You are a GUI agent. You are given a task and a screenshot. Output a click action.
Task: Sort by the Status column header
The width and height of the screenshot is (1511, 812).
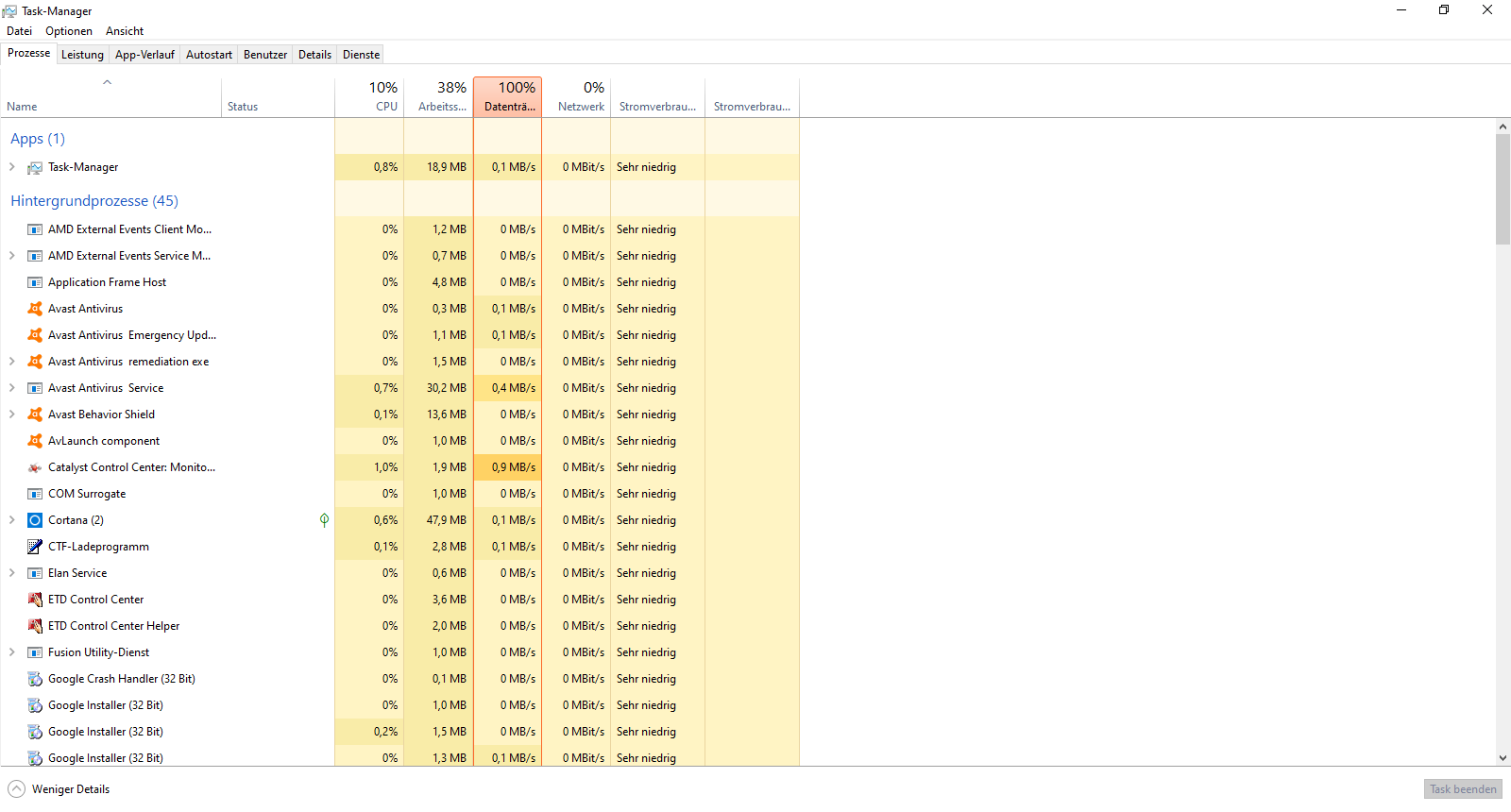278,97
